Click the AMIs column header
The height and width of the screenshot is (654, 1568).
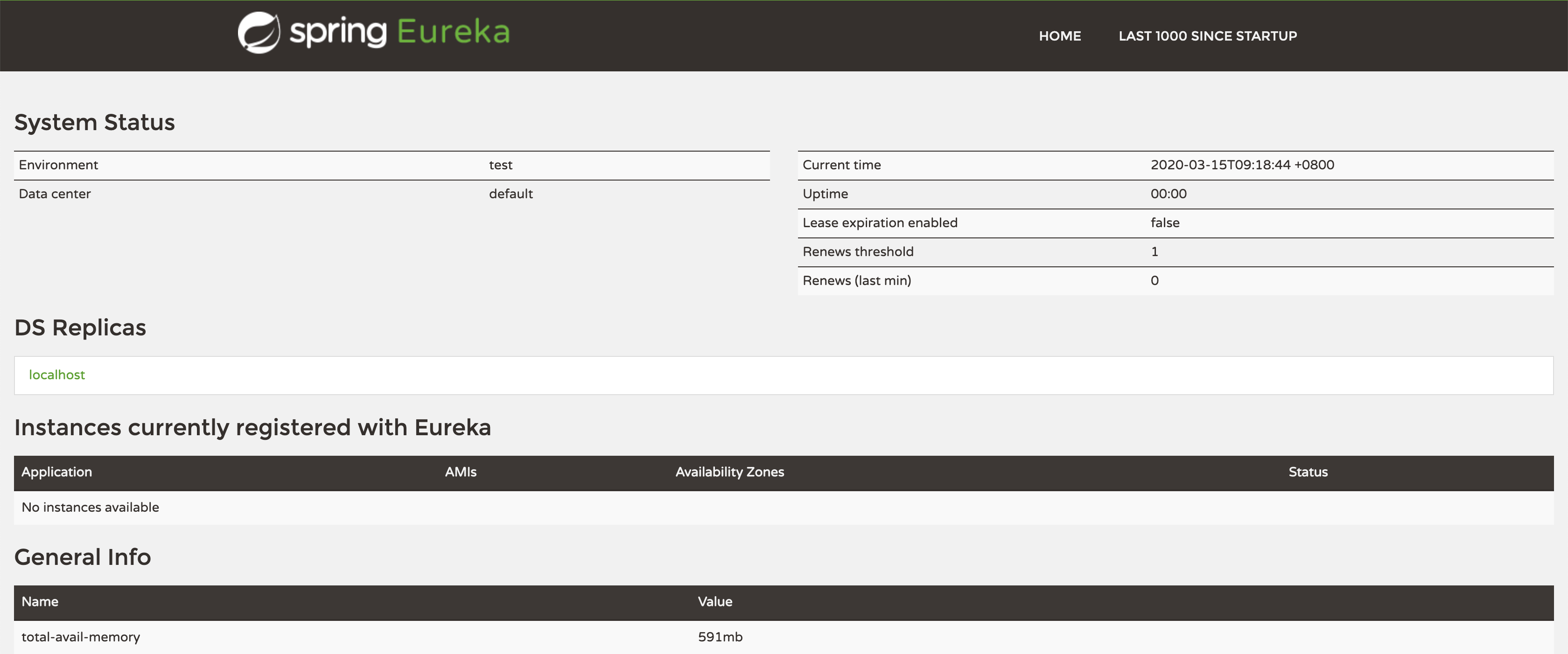461,472
